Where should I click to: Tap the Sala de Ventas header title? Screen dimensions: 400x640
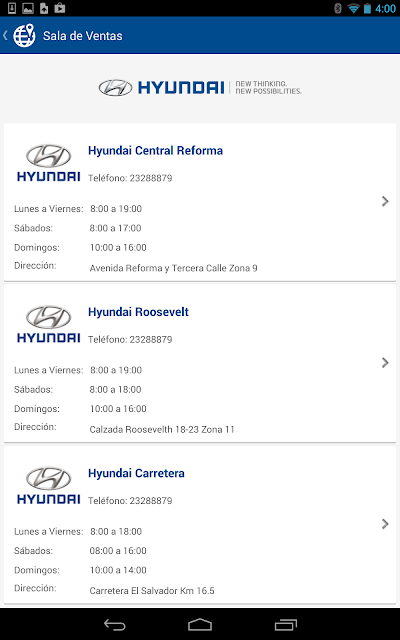point(83,36)
